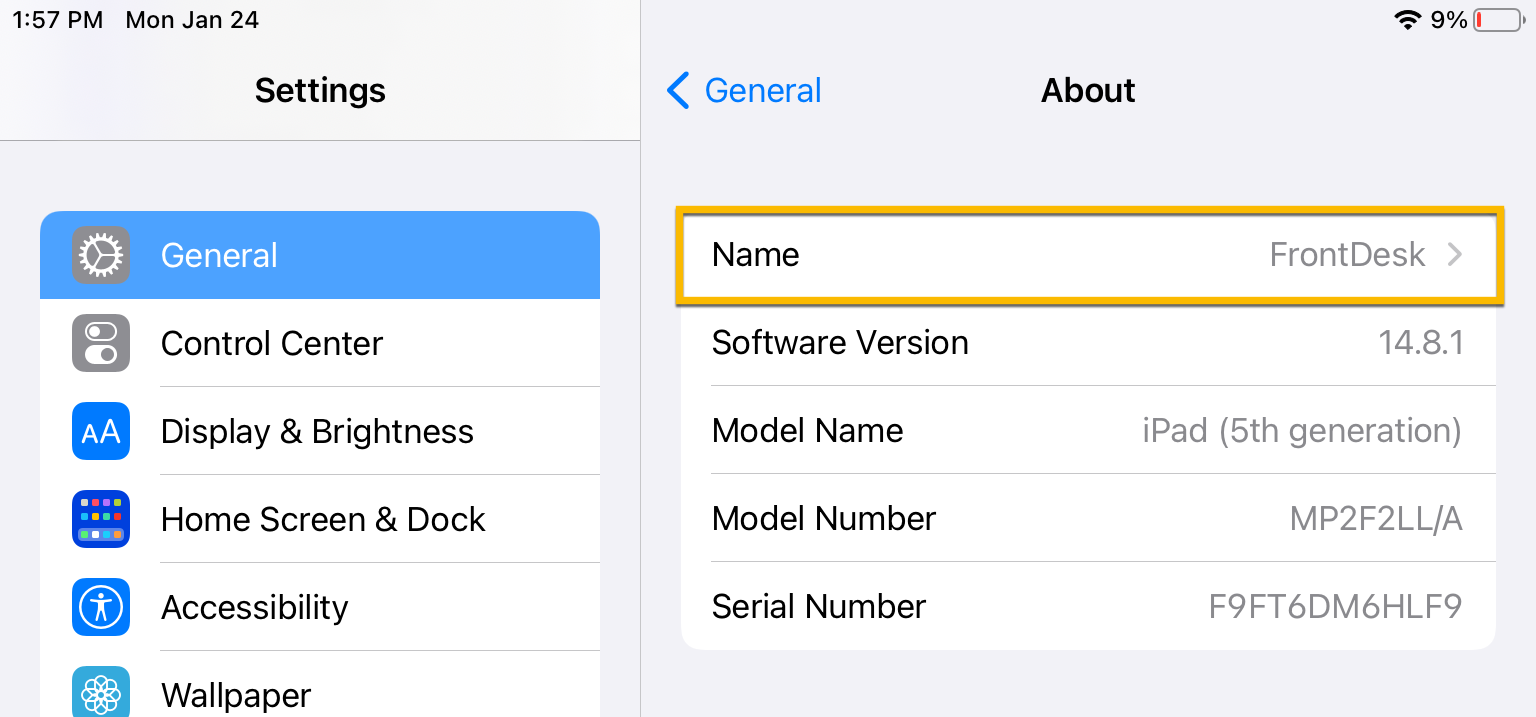Tap the 14.8.1 version value

[x=1421, y=343]
